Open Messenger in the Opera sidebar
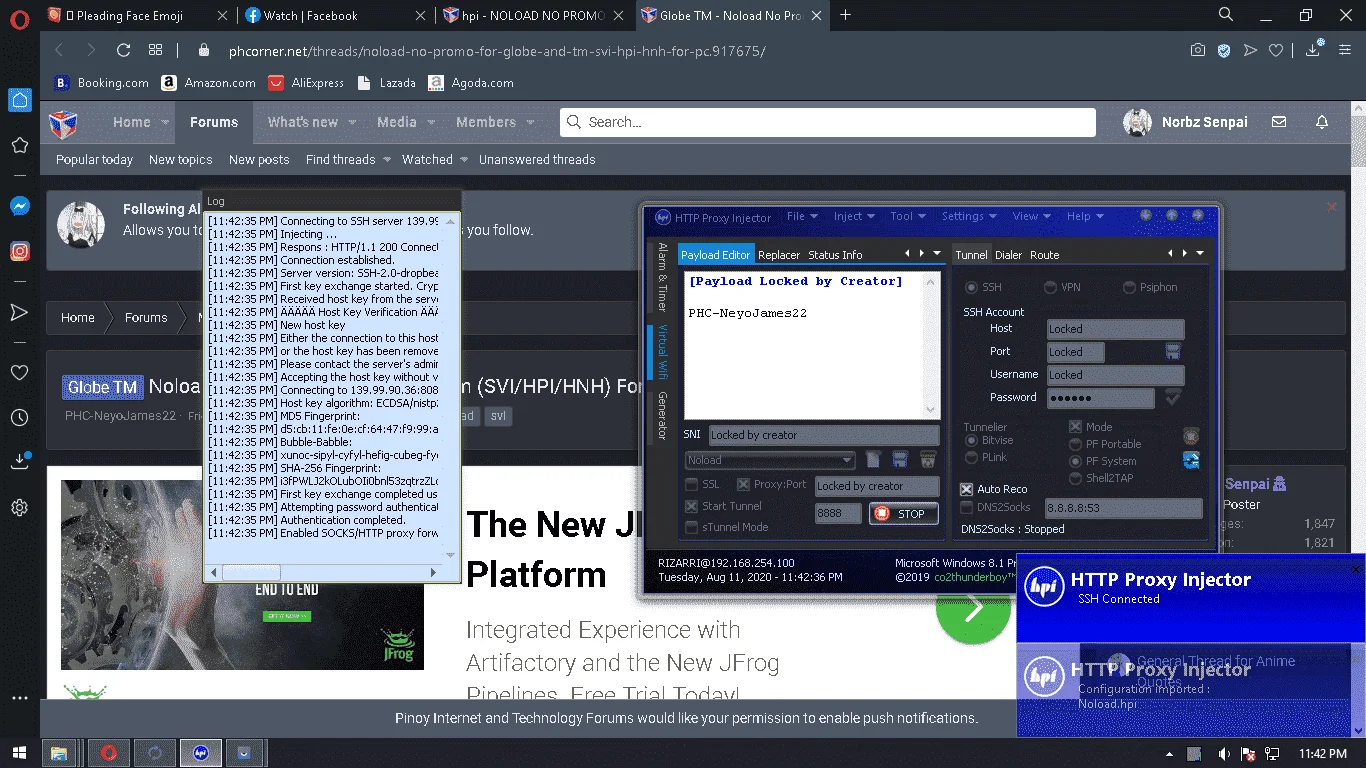Image resolution: width=1366 pixels, height=768 pixels. click(19, 206)
